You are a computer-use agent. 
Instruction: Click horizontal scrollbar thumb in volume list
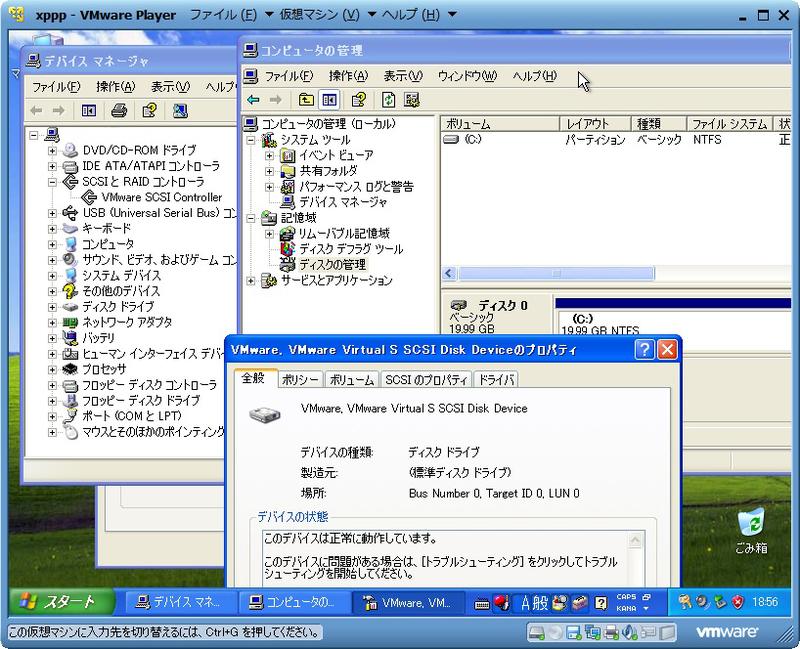click(556, 273)
